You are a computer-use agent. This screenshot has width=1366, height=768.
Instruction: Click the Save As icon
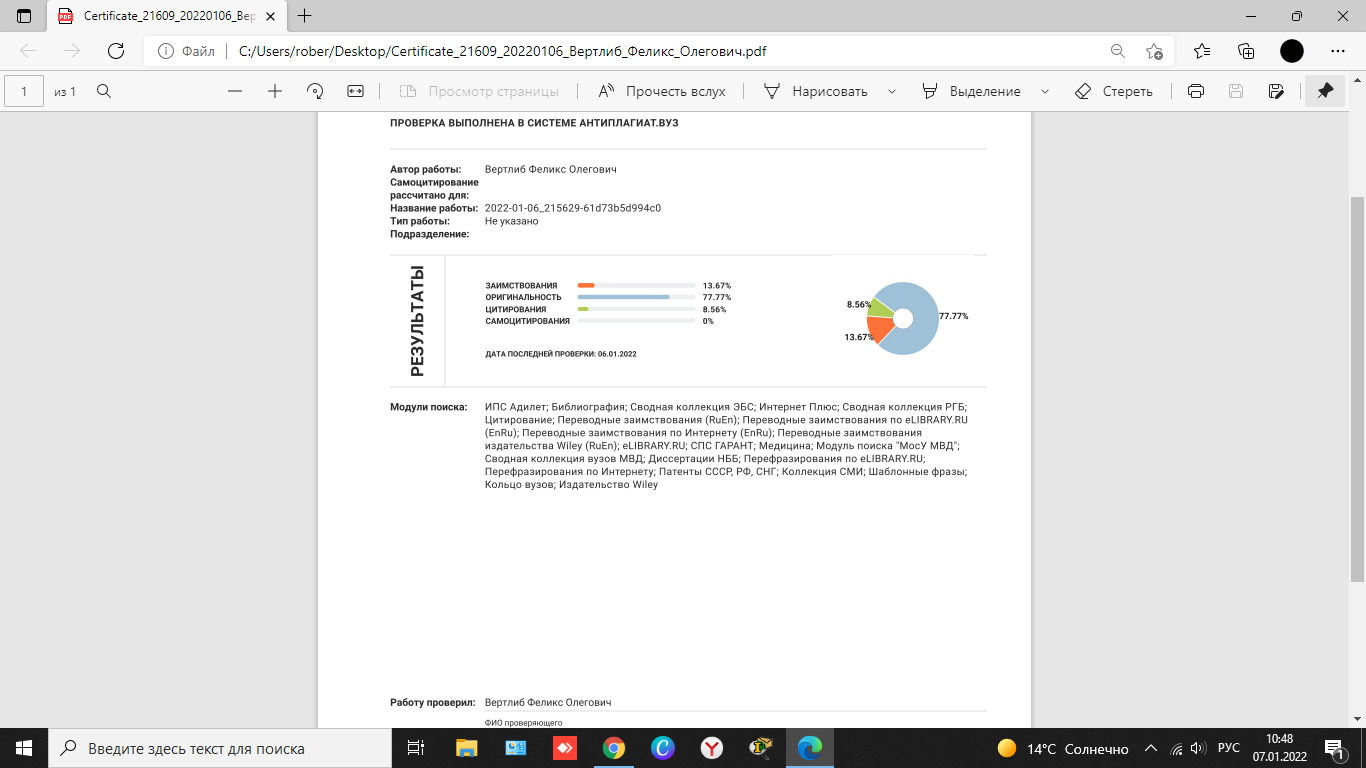pyautogui.click(x=1276, y=91)
